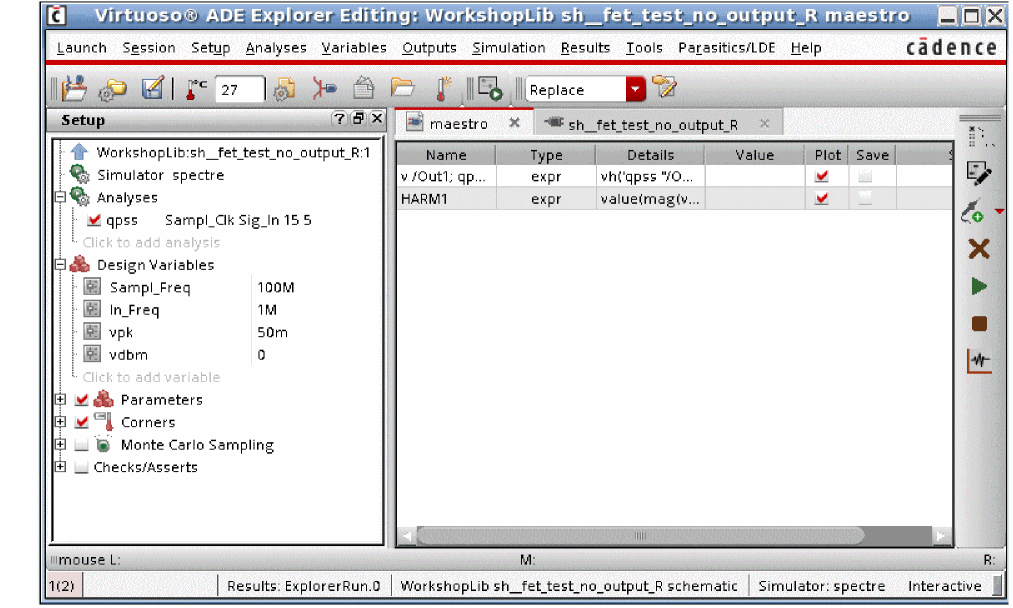
Task: Toggle Save checkbox for v /Out1 row
Action: coord(865,176)
